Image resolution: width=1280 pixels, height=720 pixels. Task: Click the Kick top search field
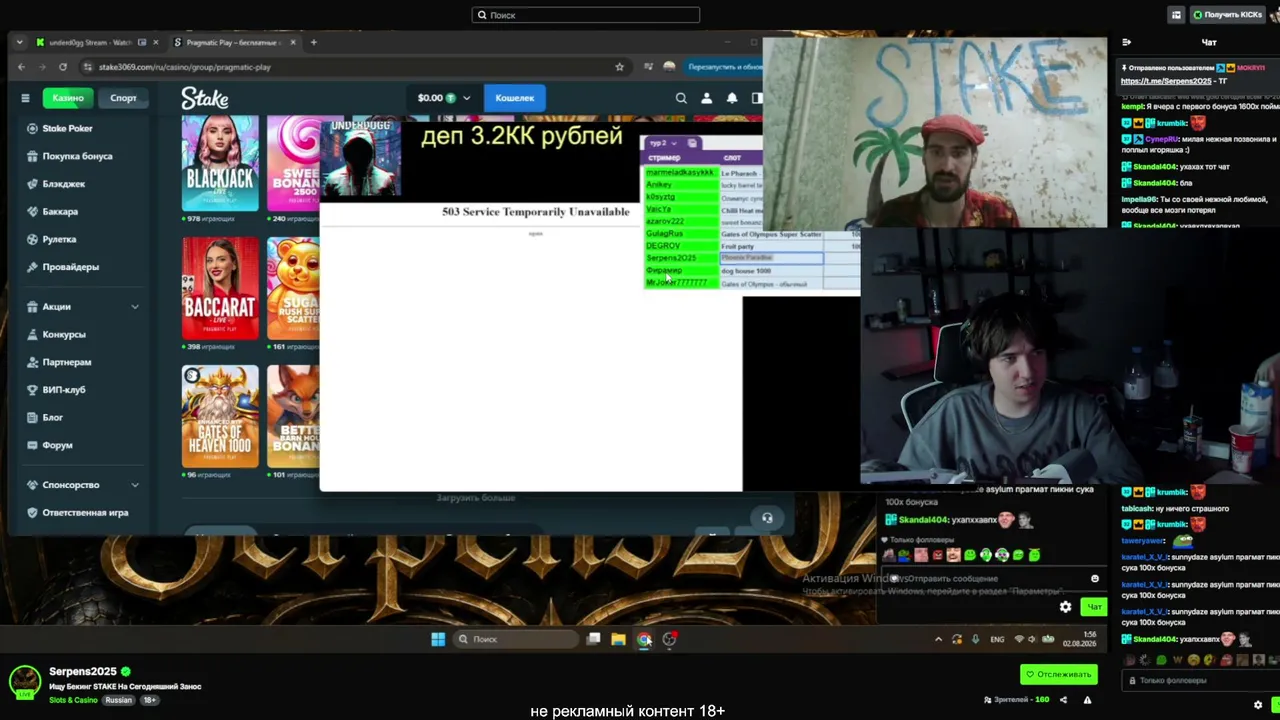[586, 15]
